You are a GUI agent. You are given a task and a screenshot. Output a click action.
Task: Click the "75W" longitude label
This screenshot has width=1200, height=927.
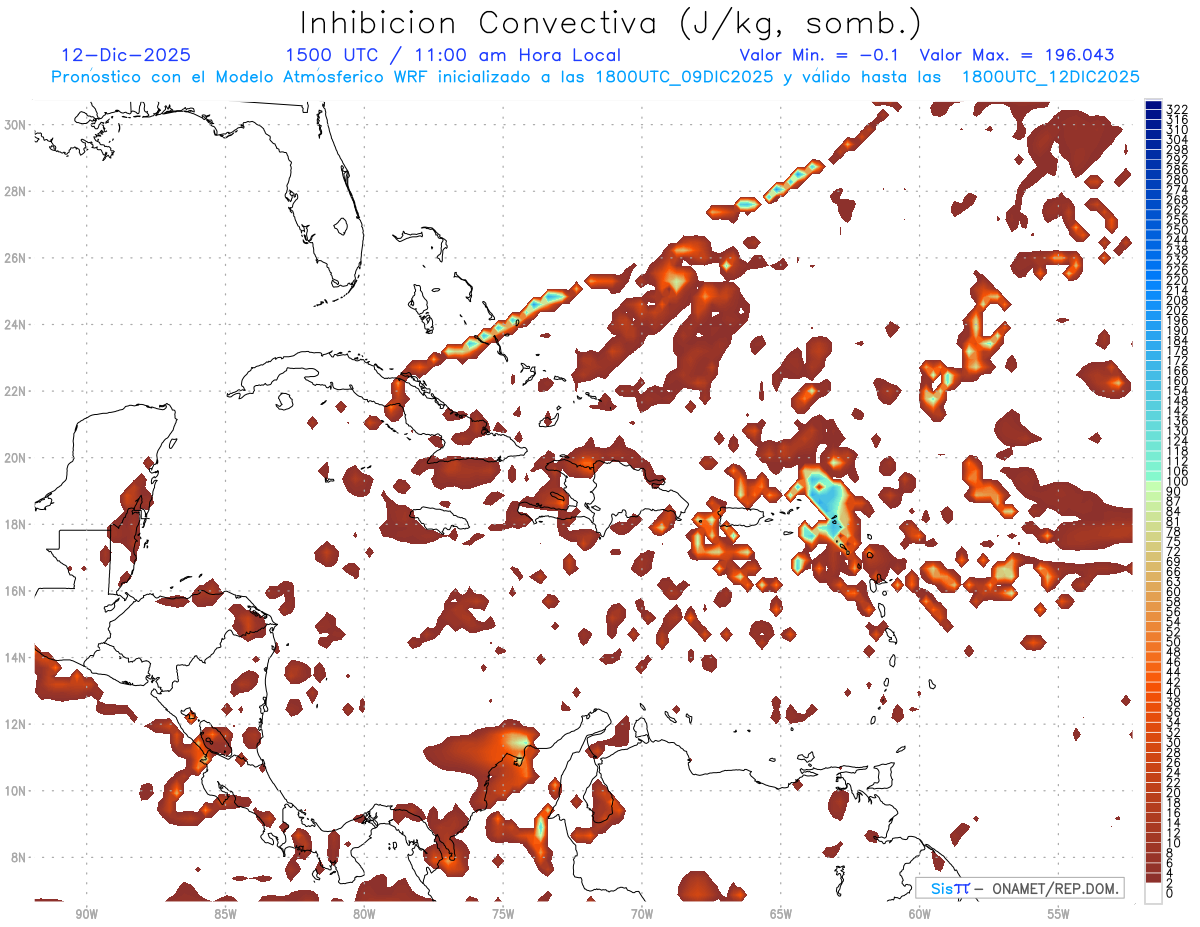click(503, 914)
